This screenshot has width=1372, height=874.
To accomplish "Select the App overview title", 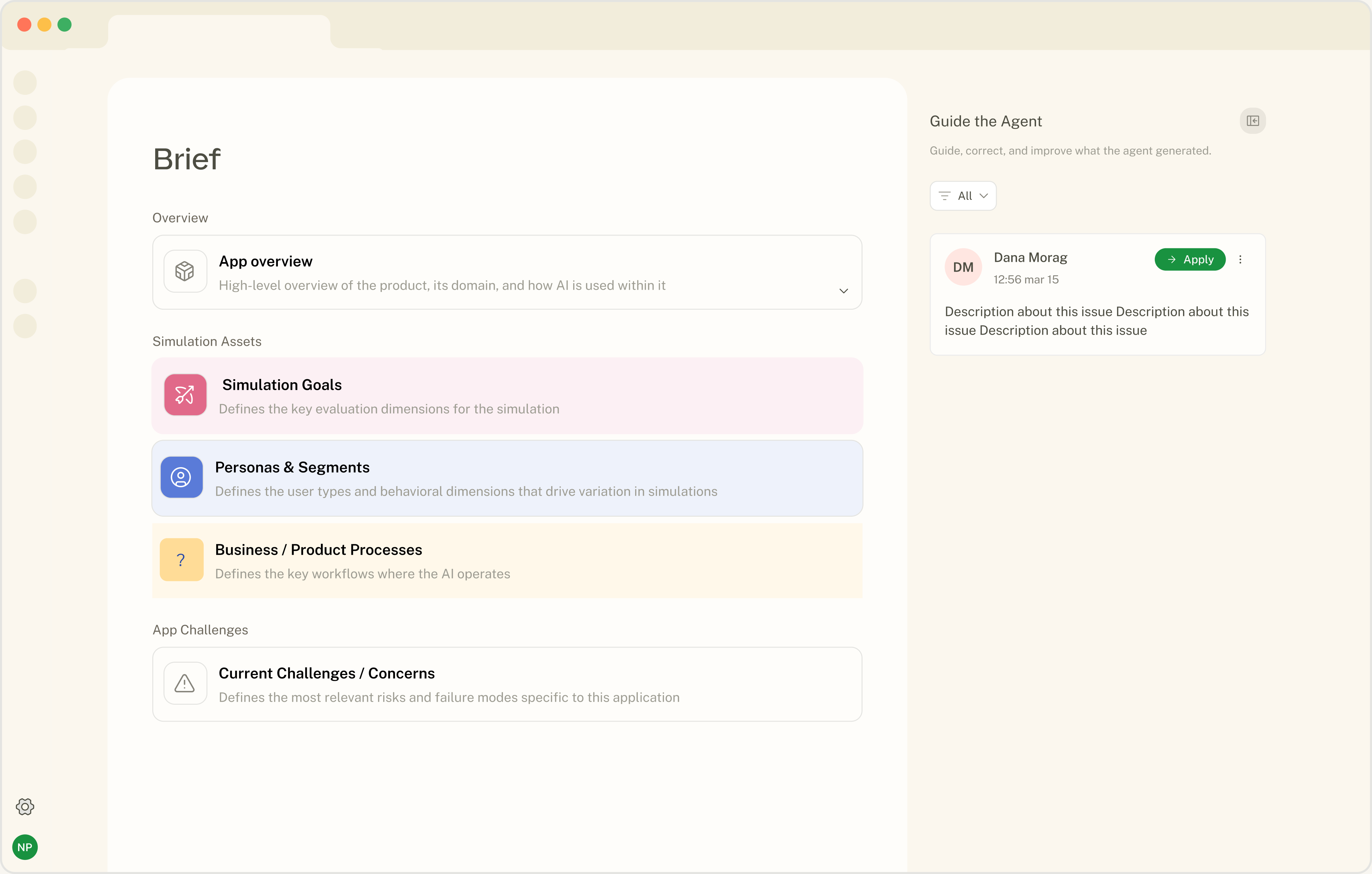I will coord(265,261).
